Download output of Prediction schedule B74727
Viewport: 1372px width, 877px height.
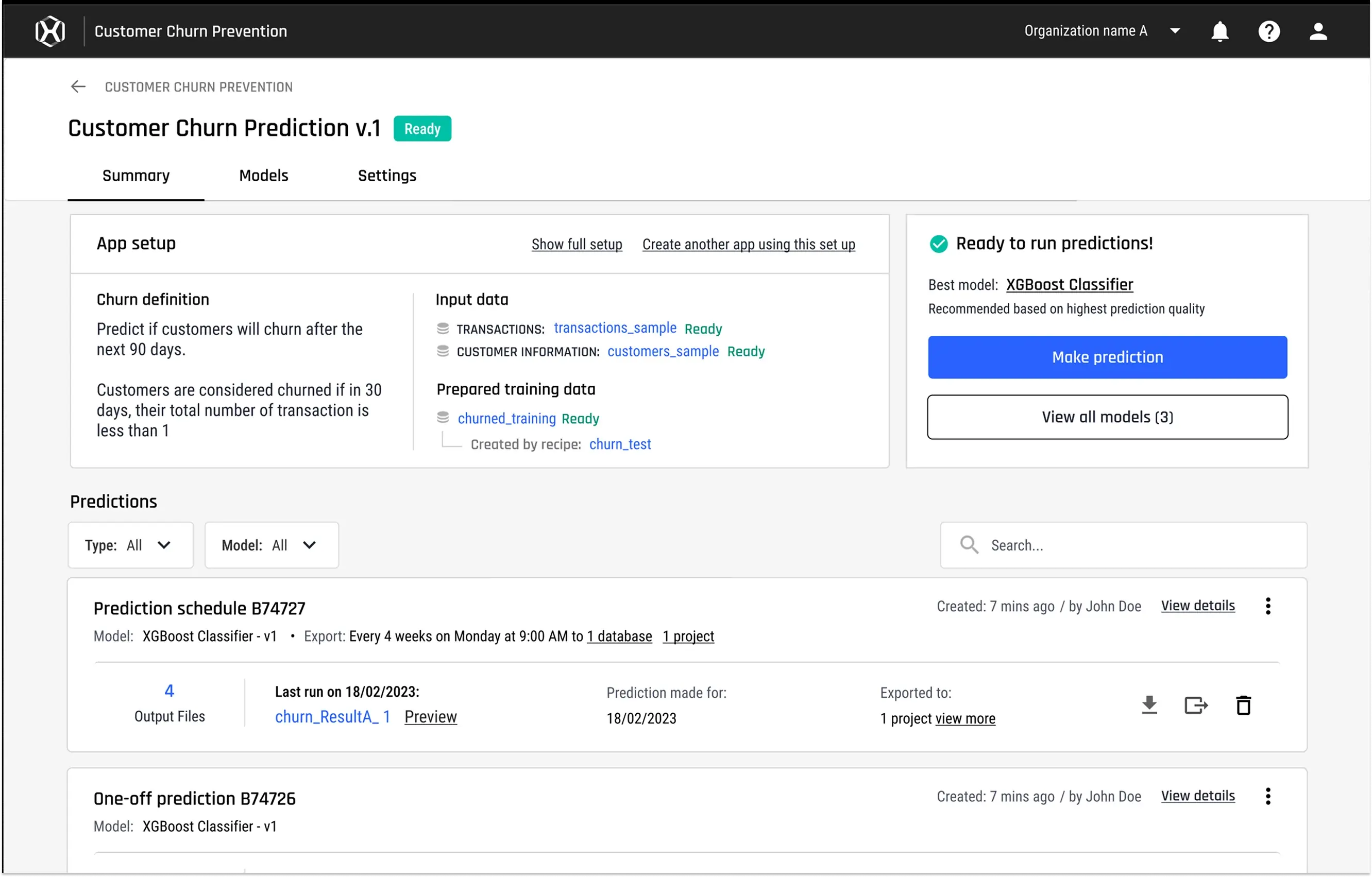pyautogui.click(x=1150, y=705)
